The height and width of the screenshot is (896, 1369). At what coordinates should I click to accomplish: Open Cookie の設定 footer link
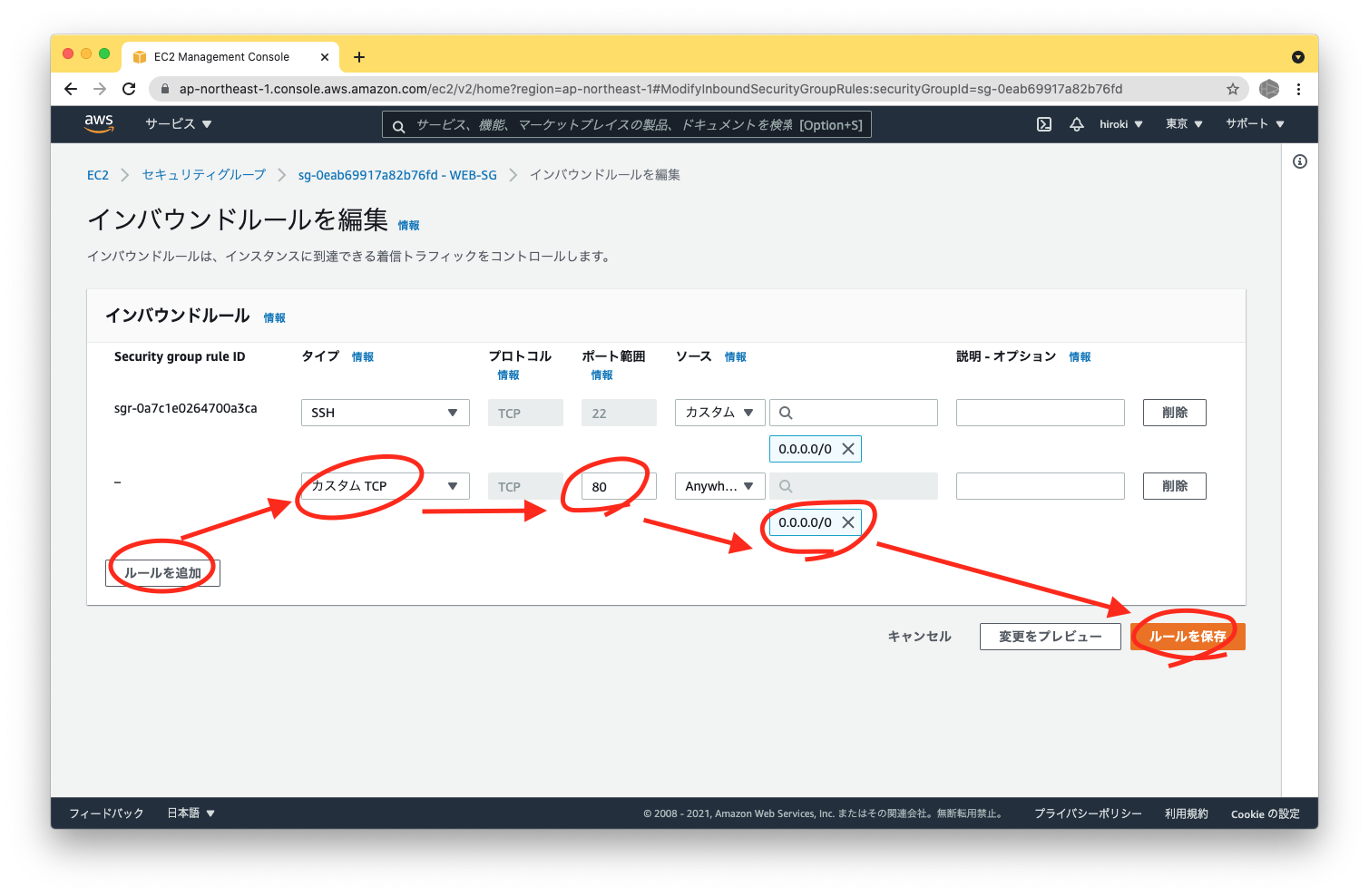(1266, 813)
